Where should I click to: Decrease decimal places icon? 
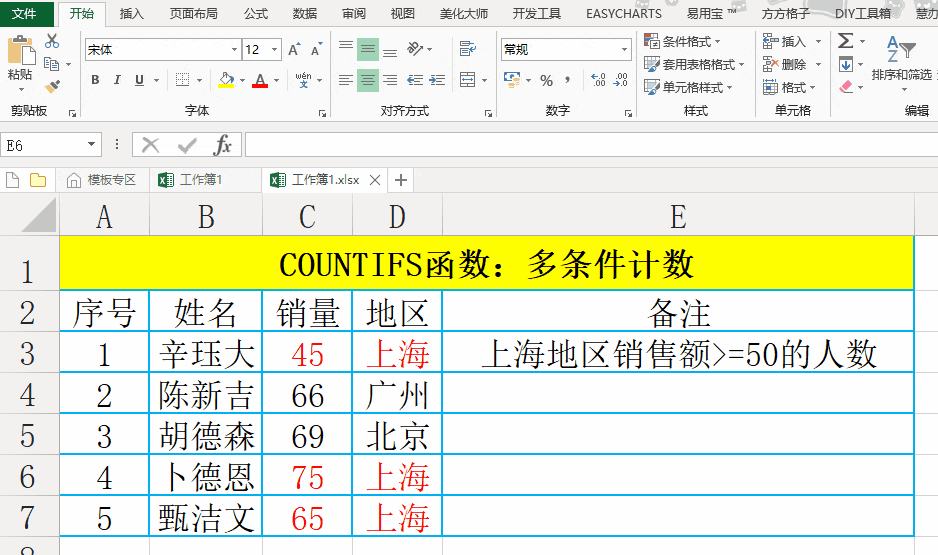tap(621, 80)
